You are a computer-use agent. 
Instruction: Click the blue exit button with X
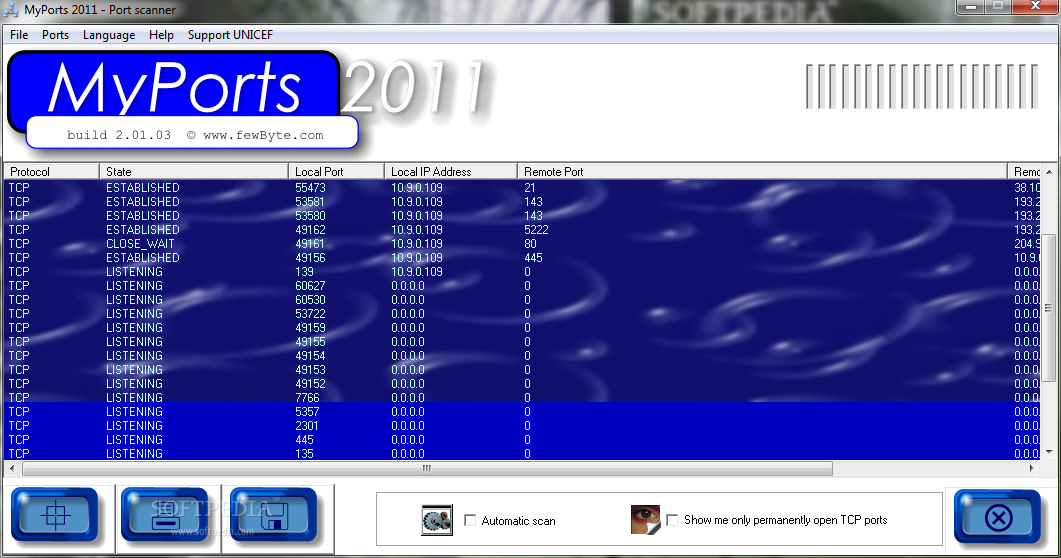click(998, 518)
